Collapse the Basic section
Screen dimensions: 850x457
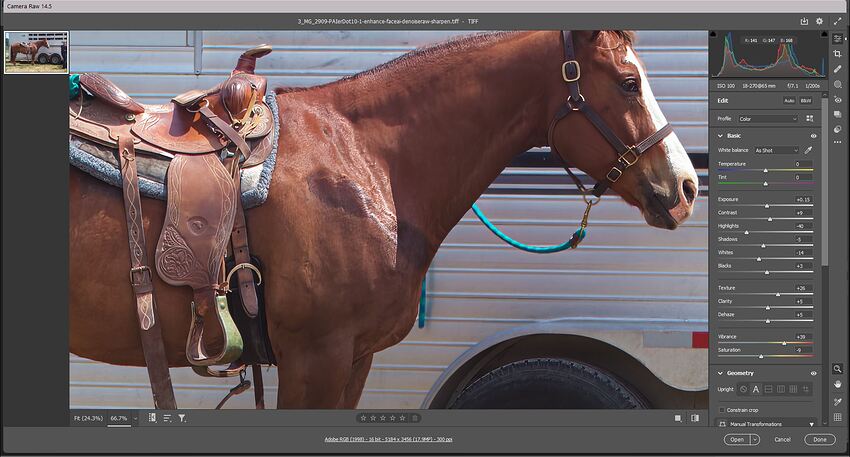point(721,135)
